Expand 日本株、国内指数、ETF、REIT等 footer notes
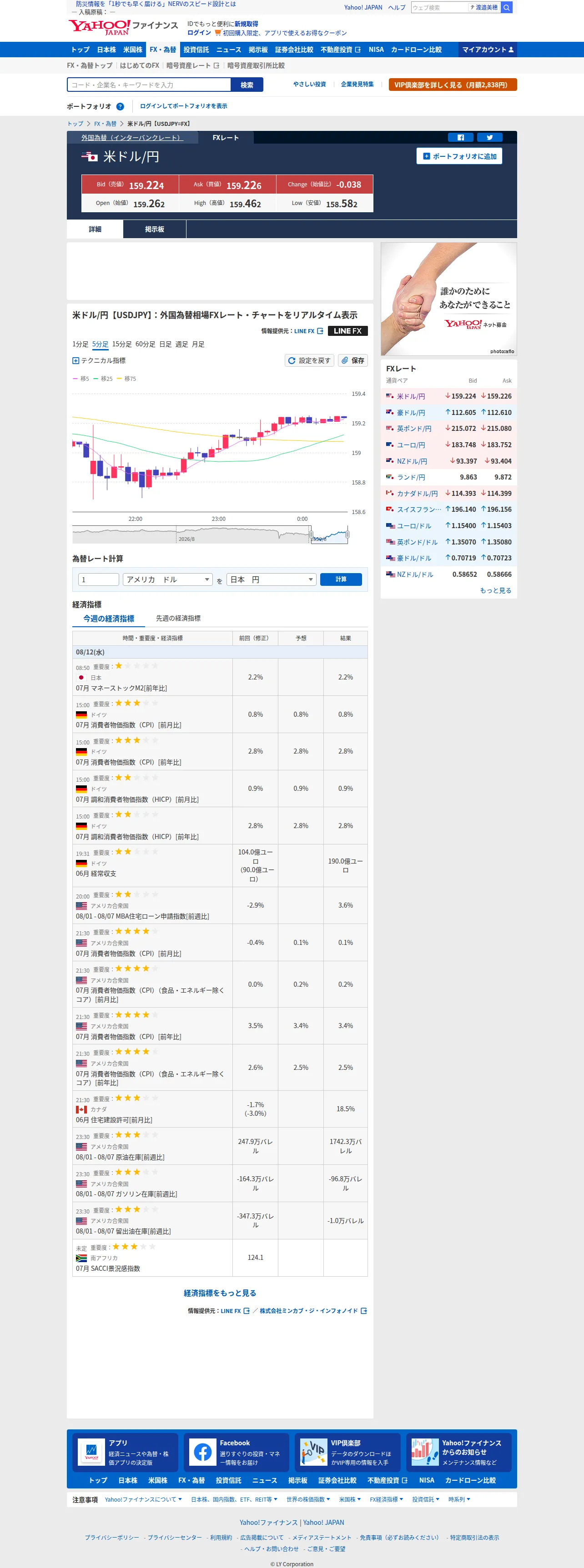584x1568 pixels. (234, 1499)
